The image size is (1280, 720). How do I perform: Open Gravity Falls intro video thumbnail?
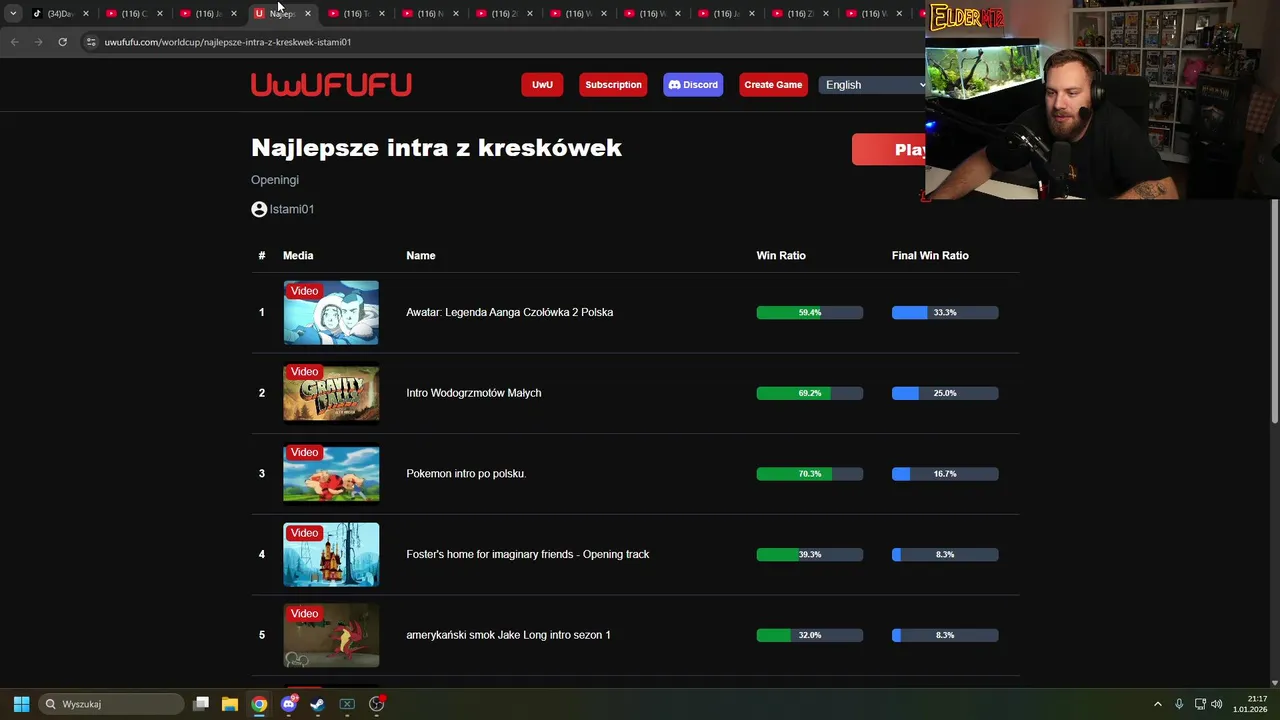coord(331,393)
